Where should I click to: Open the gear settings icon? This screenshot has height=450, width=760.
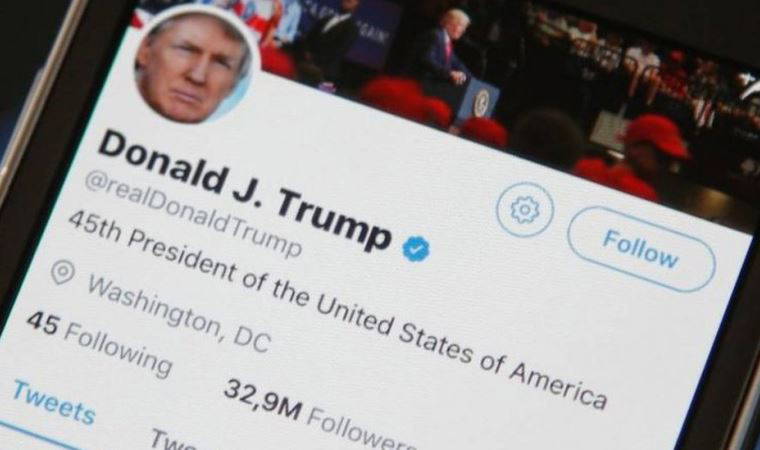(x=524, y=209)
